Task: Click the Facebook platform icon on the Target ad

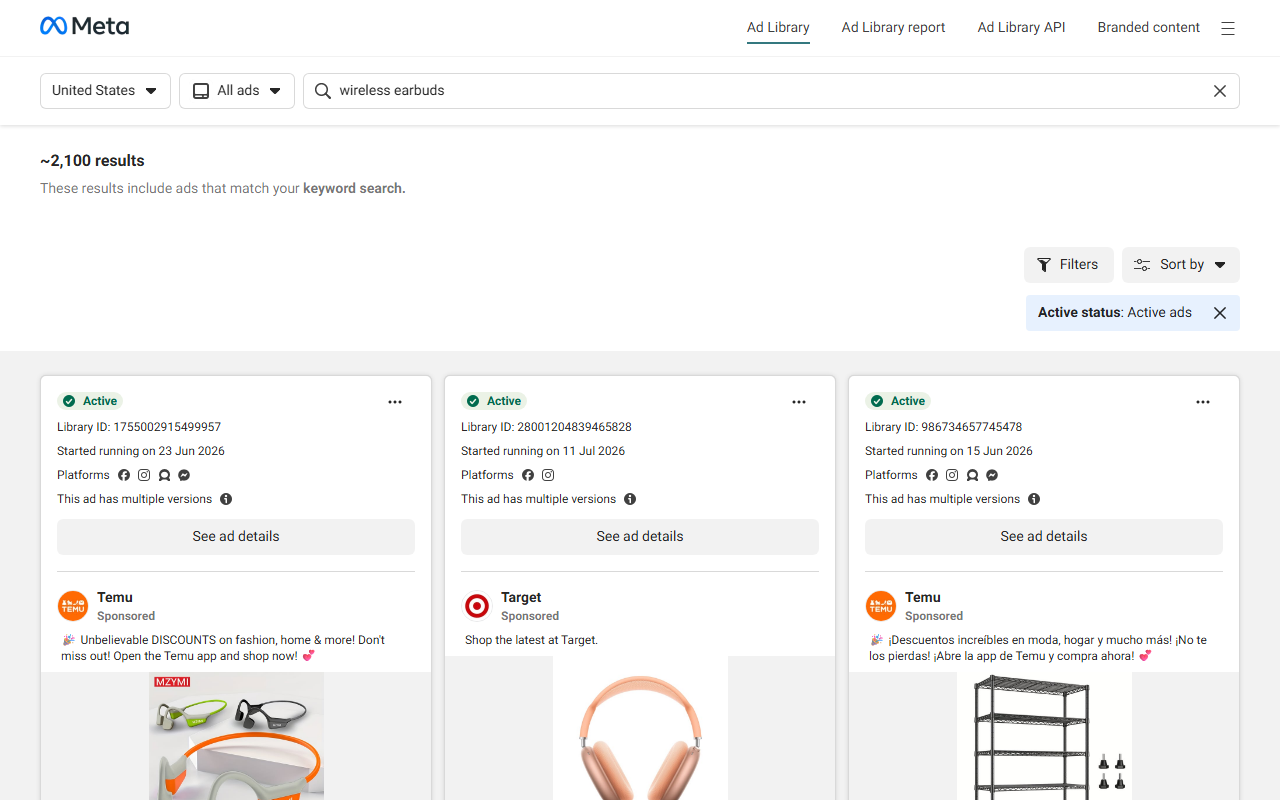Action: click(x=528, y=475)
